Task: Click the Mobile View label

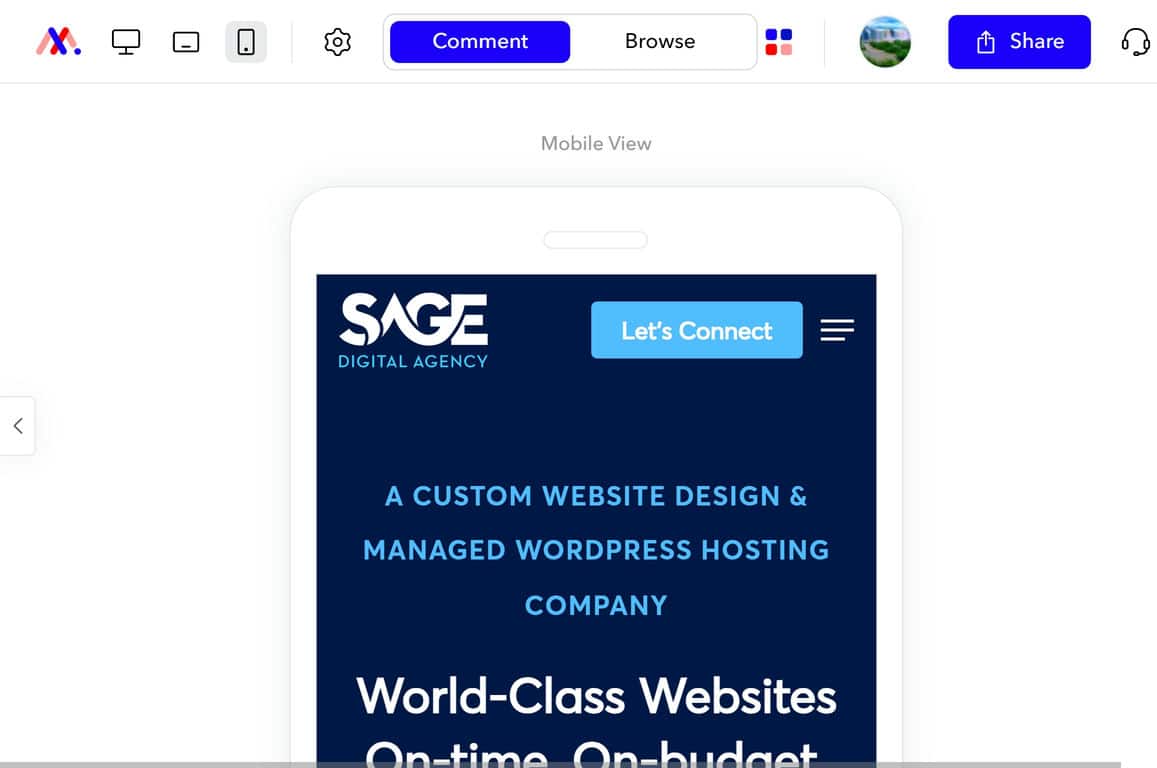Action: (596, 143)
